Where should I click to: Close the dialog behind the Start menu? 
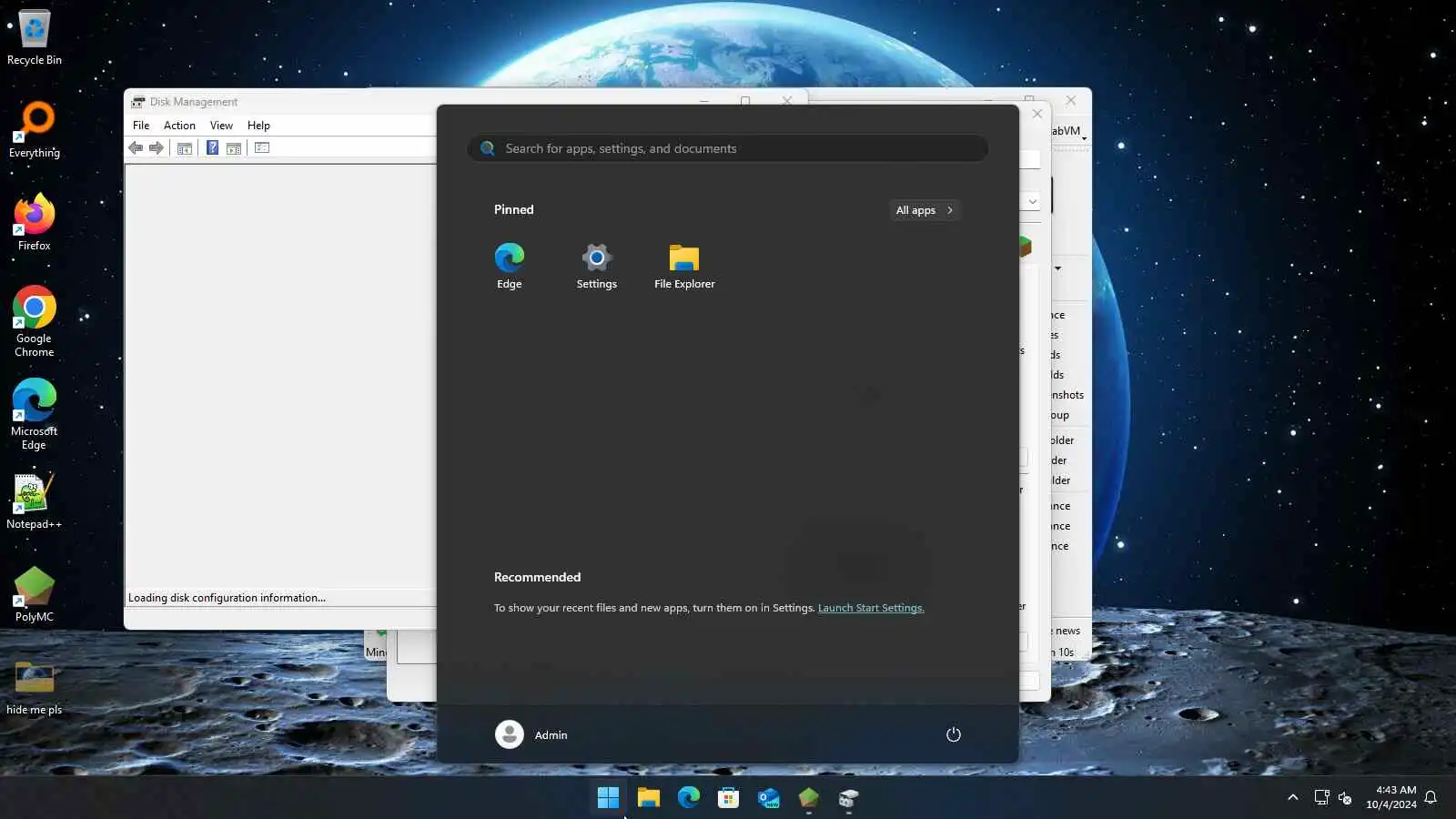[x=1037, y=114]
